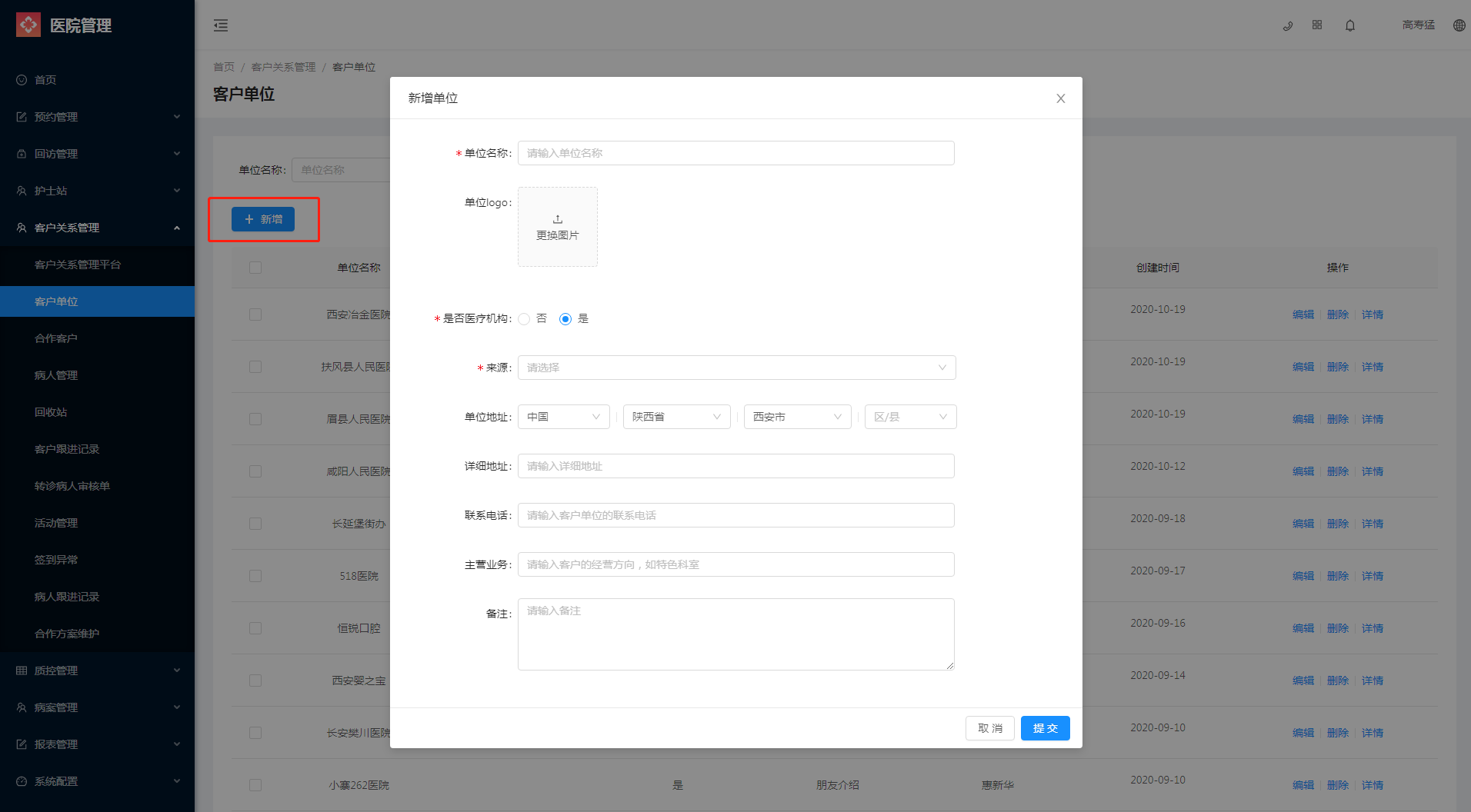Check the 西安冶金医院 row checkbox

pos(255,314)
